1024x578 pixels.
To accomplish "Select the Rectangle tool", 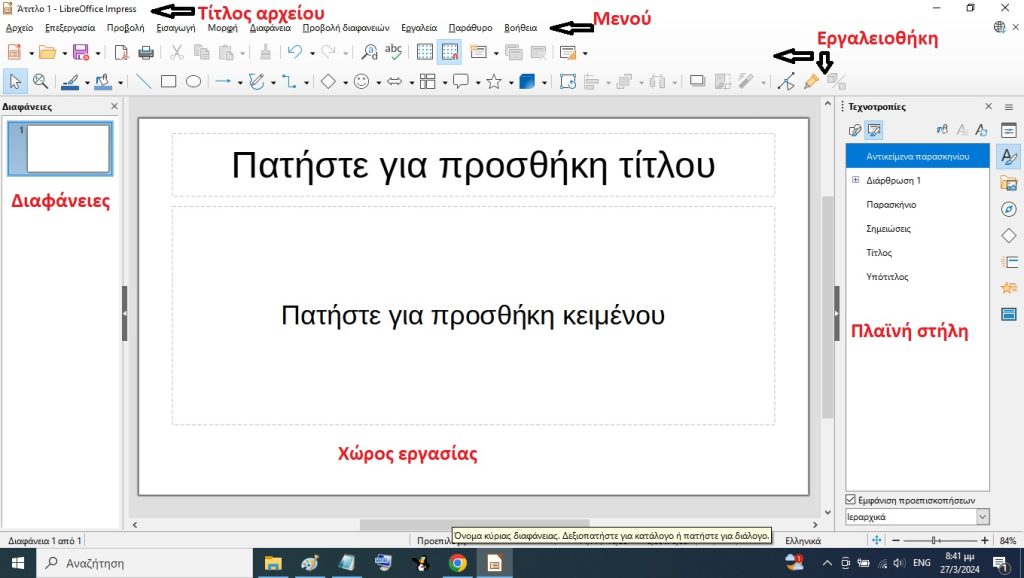I will coord(168,82).
